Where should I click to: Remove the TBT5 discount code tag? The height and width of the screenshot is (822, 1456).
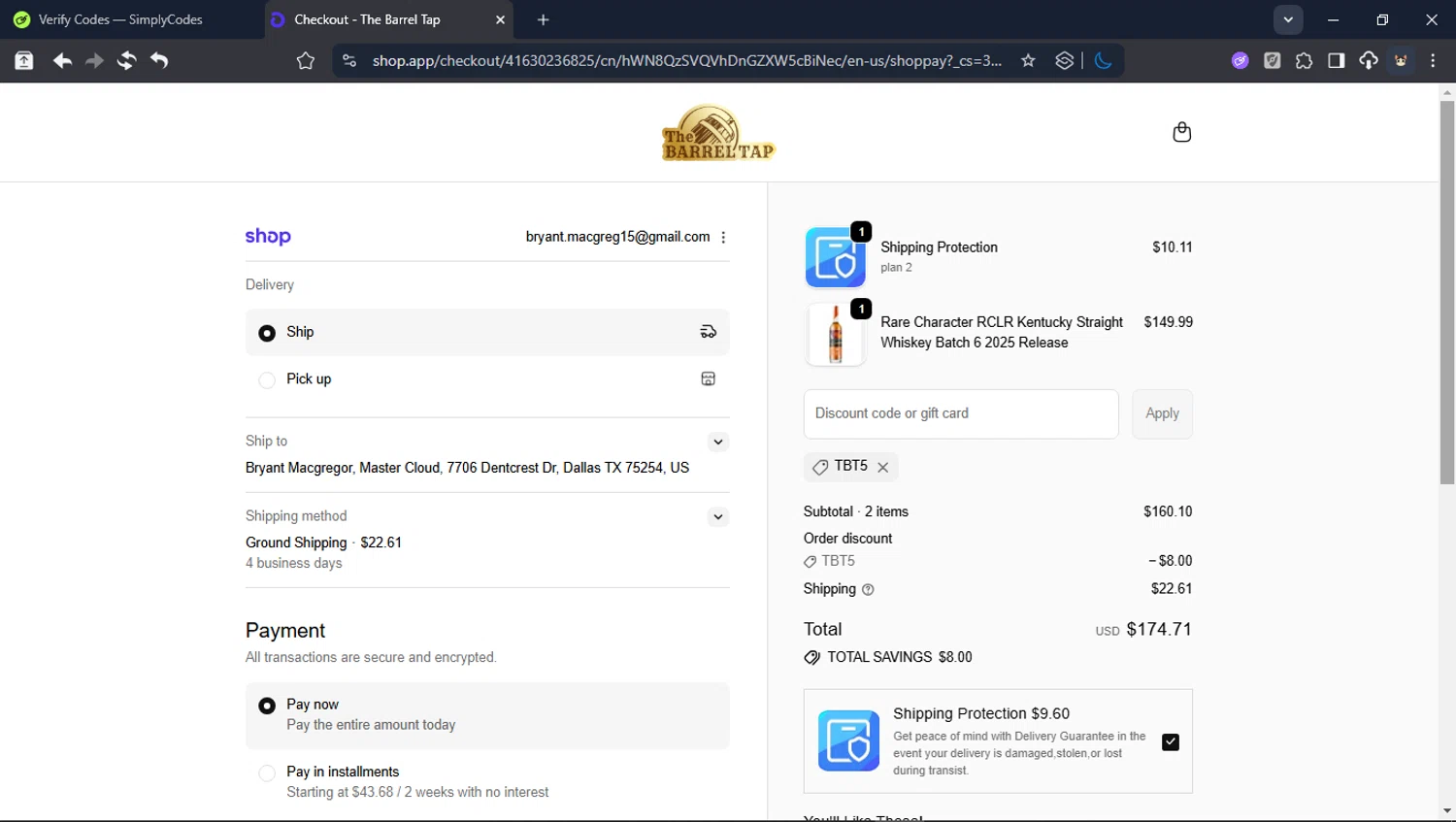pyautogui.click(x=882, y=467)
